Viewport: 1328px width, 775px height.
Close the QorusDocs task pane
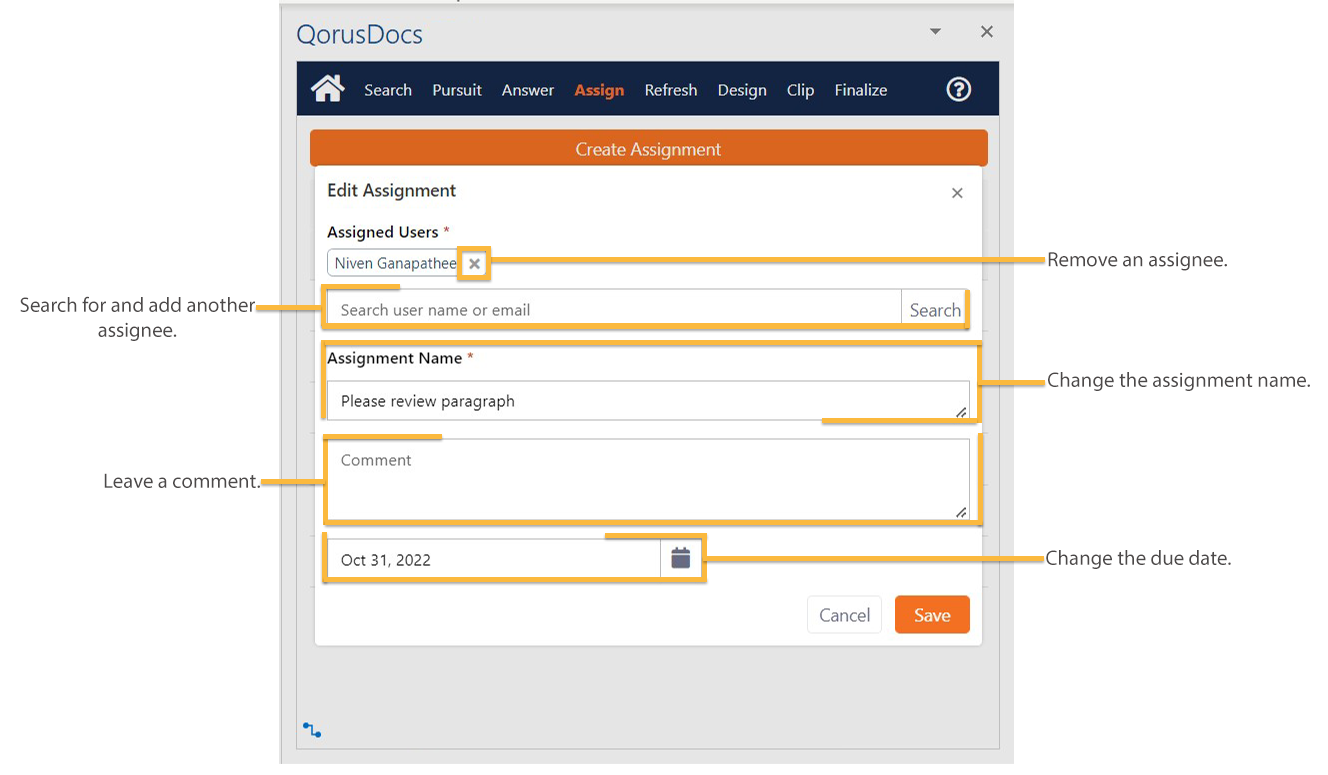point(986,32)
